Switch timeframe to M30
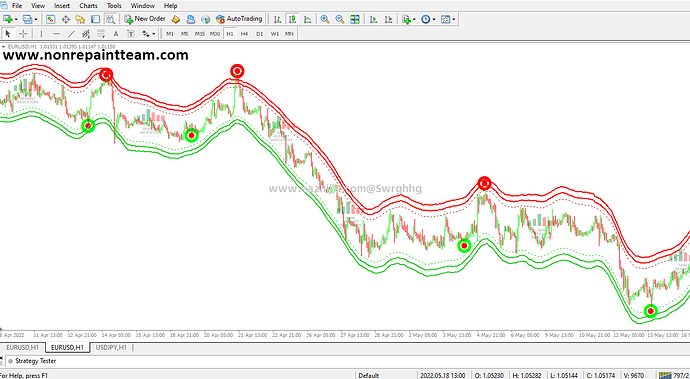690x379 pixels. point(215,33)
